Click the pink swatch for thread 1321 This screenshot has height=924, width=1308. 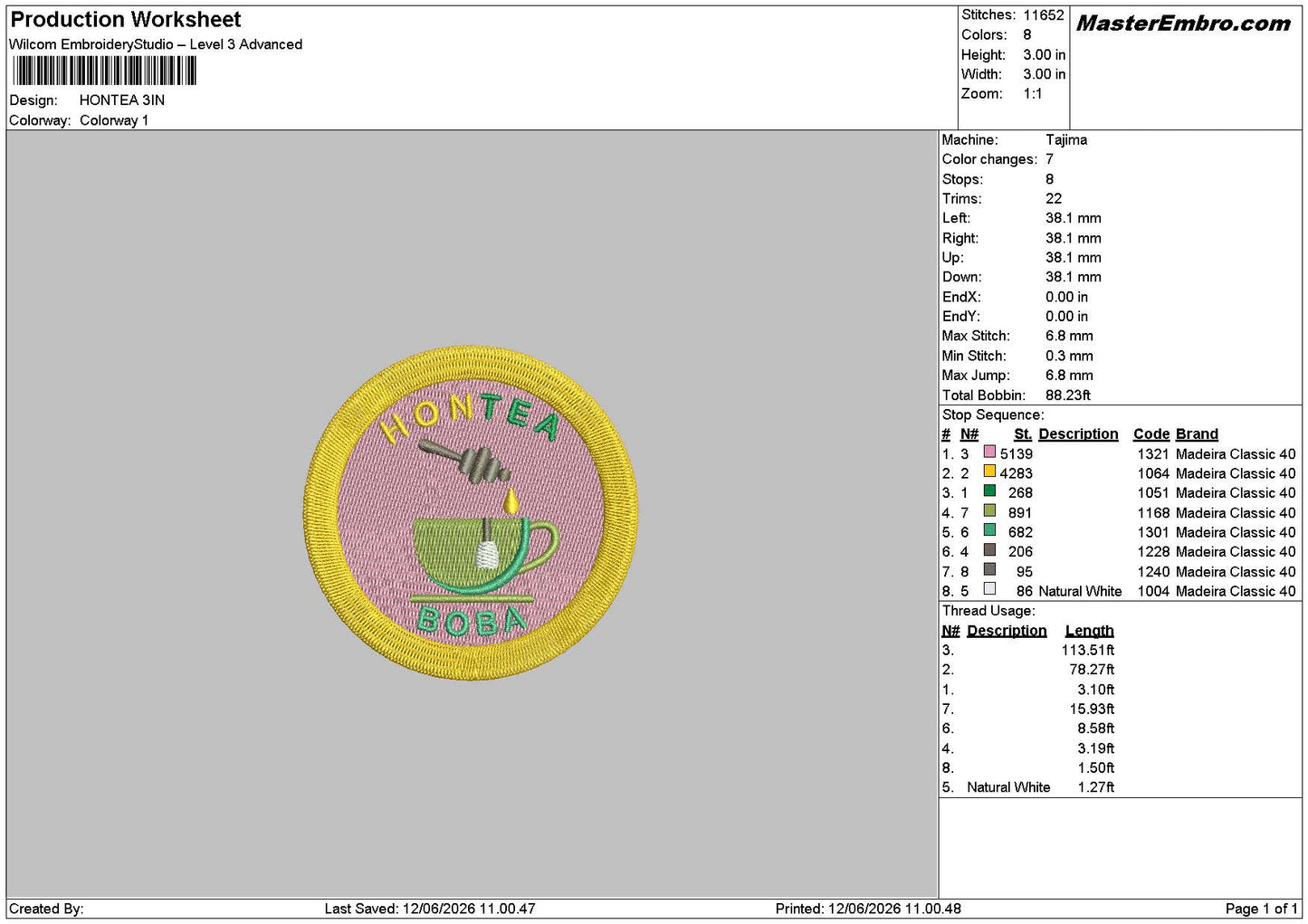pos(989,452)
